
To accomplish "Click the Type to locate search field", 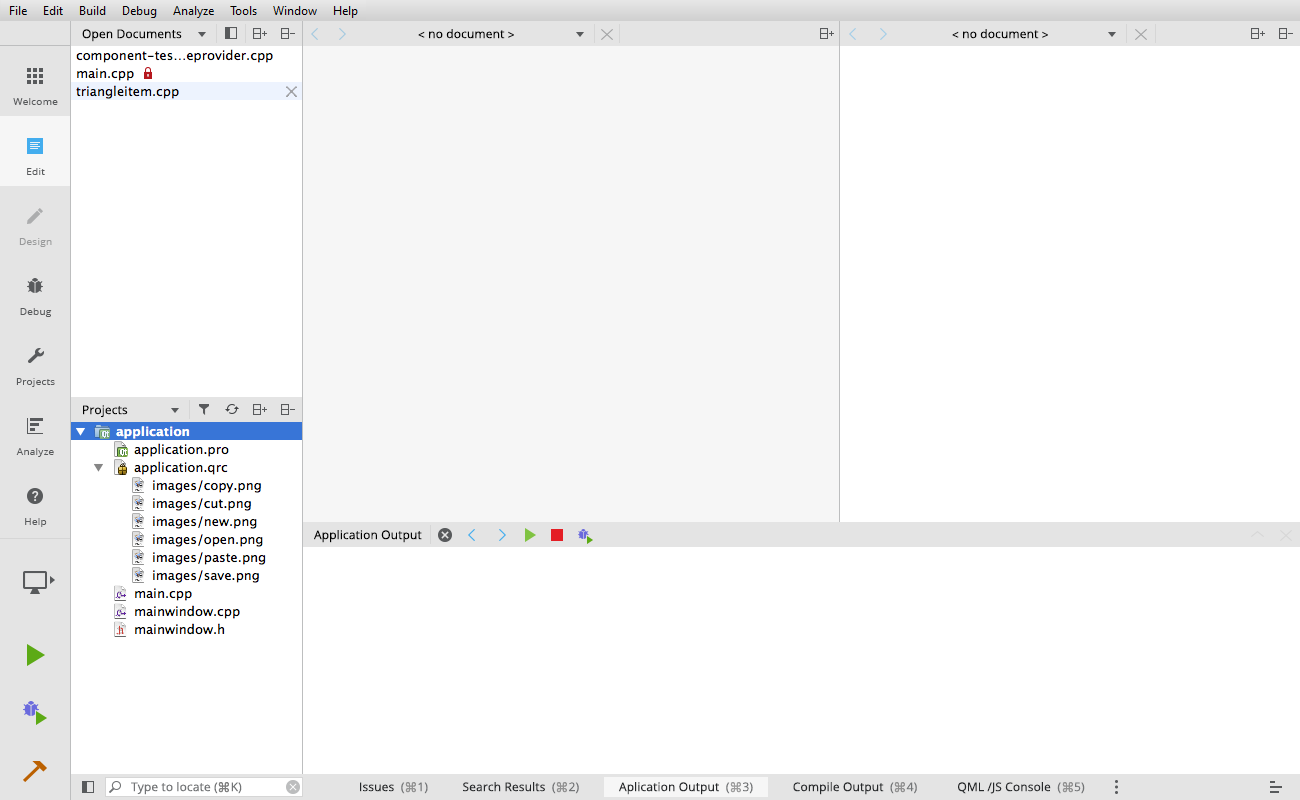I will [x=204, y=787].
